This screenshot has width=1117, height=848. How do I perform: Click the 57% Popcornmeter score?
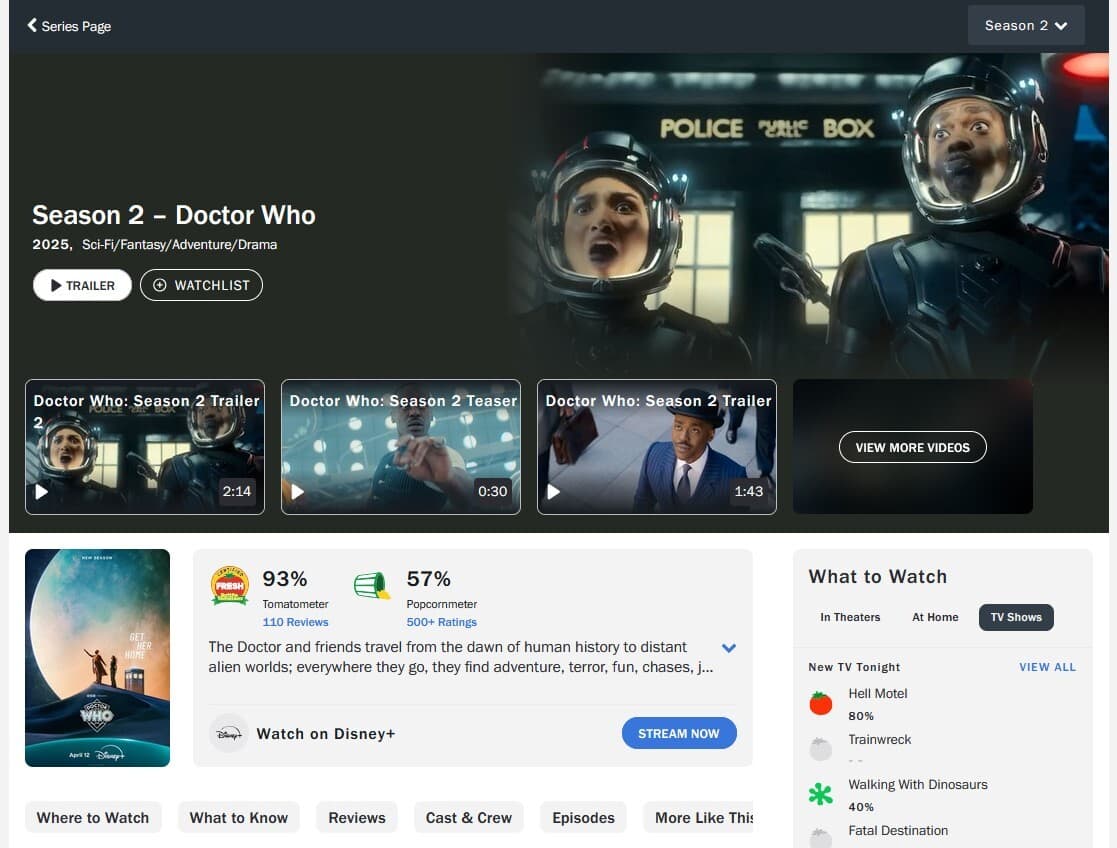point(428,579)
